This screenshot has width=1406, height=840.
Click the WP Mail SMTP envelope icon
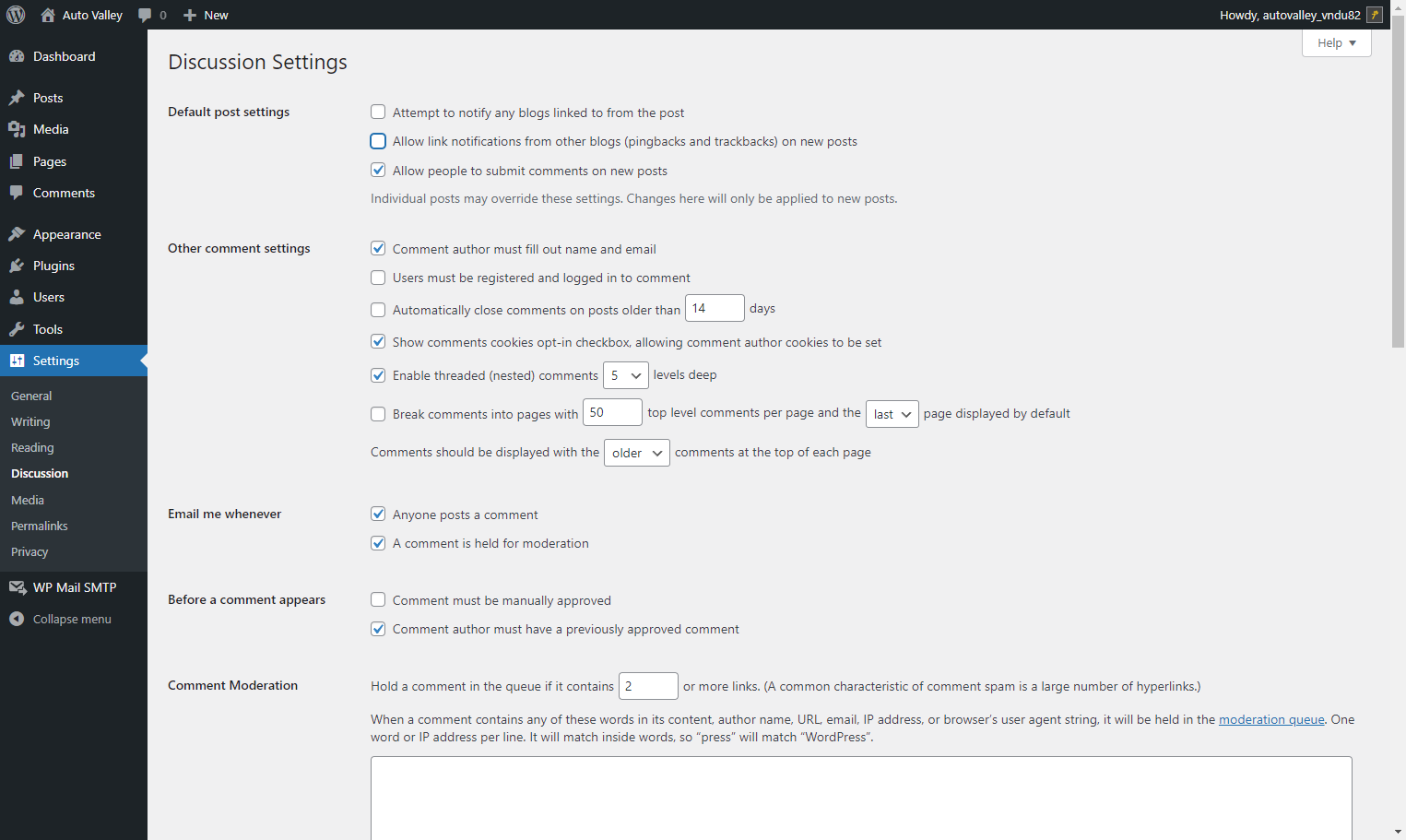coord(17,587)
